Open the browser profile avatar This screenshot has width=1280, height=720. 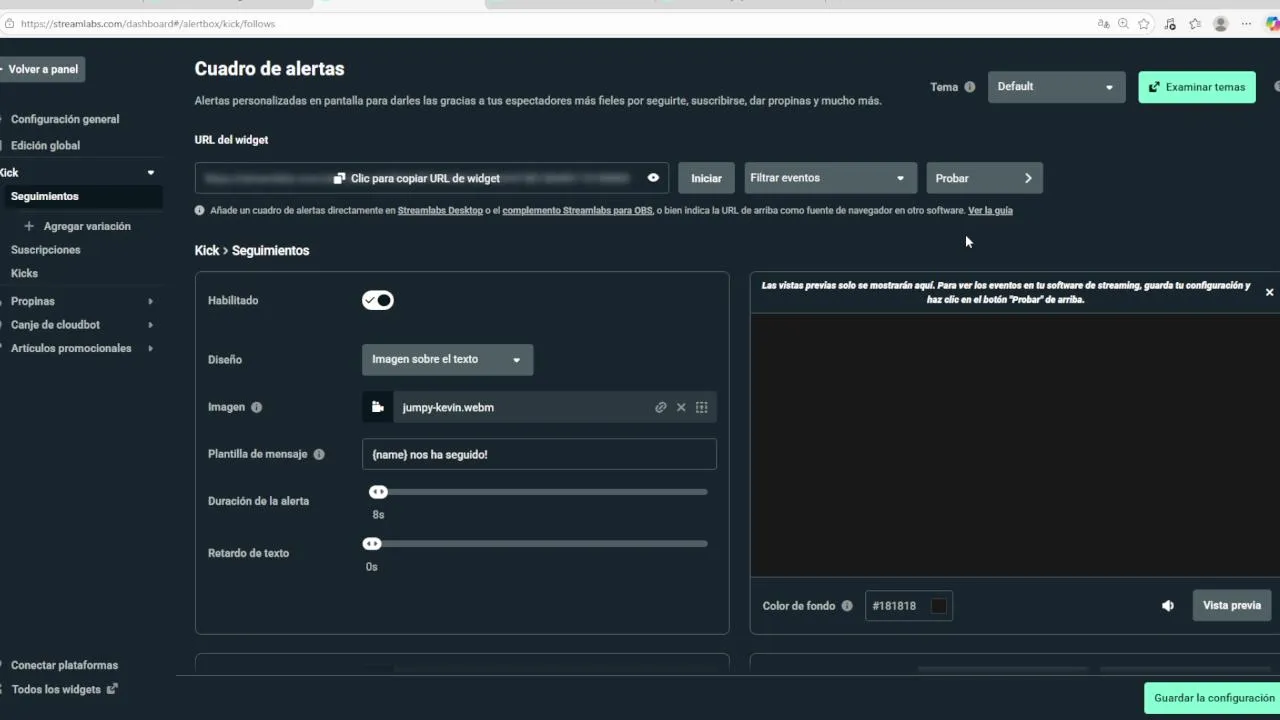(1220, 23)
